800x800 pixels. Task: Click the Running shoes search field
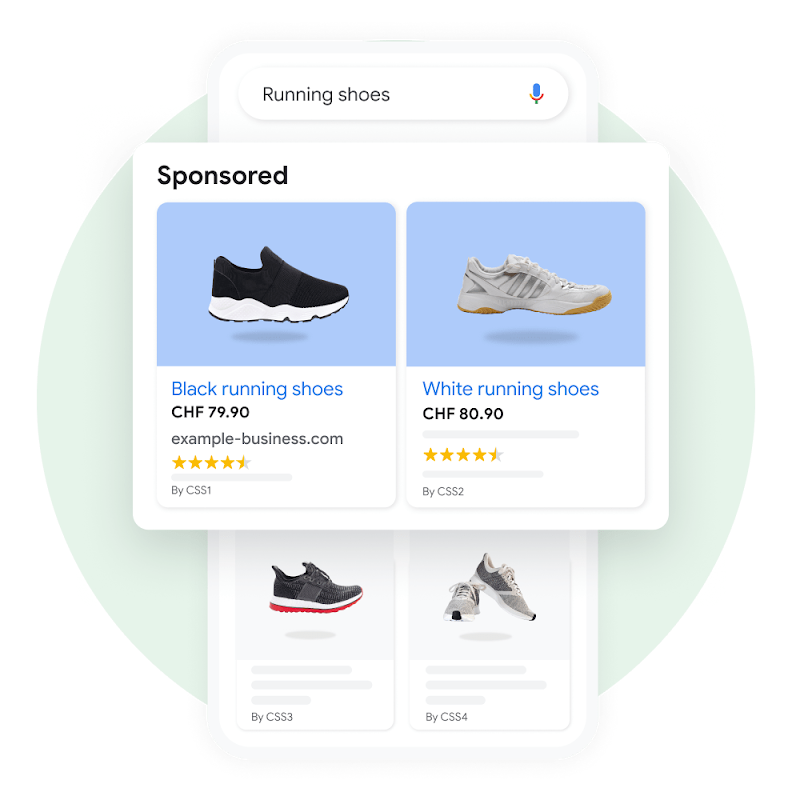[403, 94]
